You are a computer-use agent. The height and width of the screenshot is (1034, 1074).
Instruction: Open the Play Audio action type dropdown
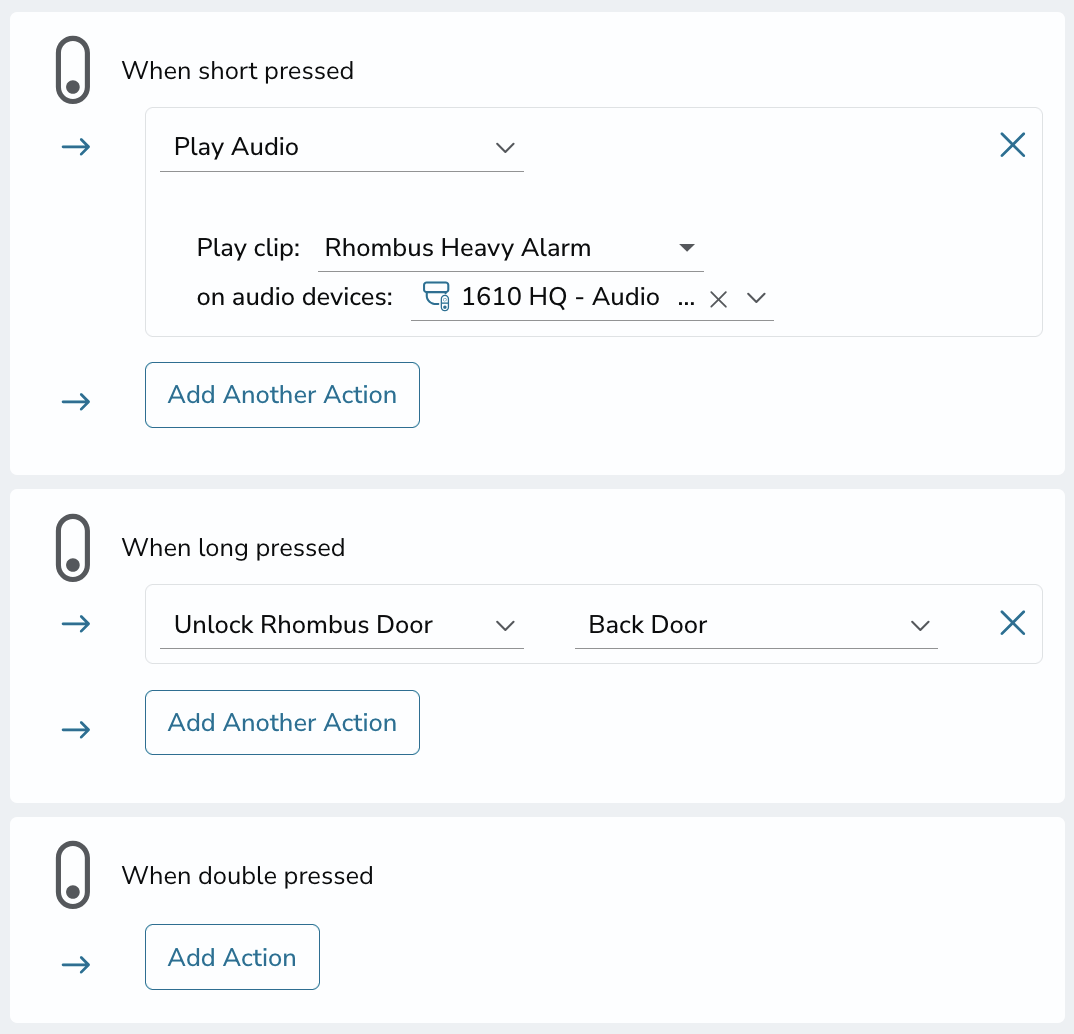point(342,147)
